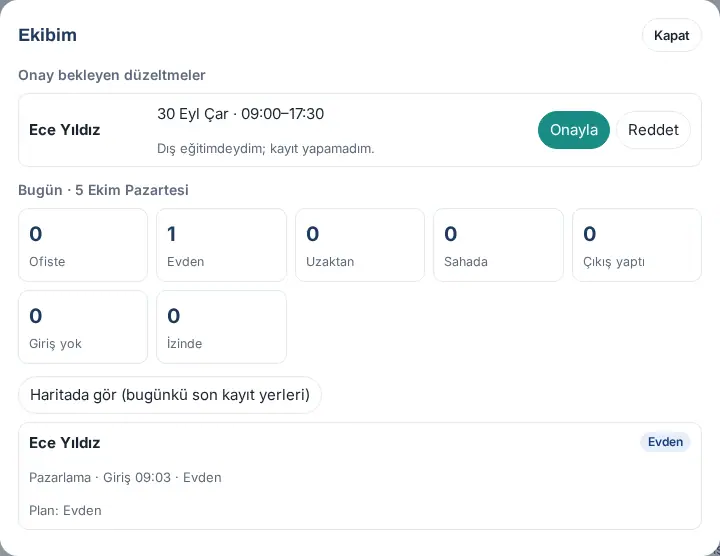
Task: Click 'Dış eğitimdeydim; kayıt yapamadım.' note
Action: click(x=266, y=149)
